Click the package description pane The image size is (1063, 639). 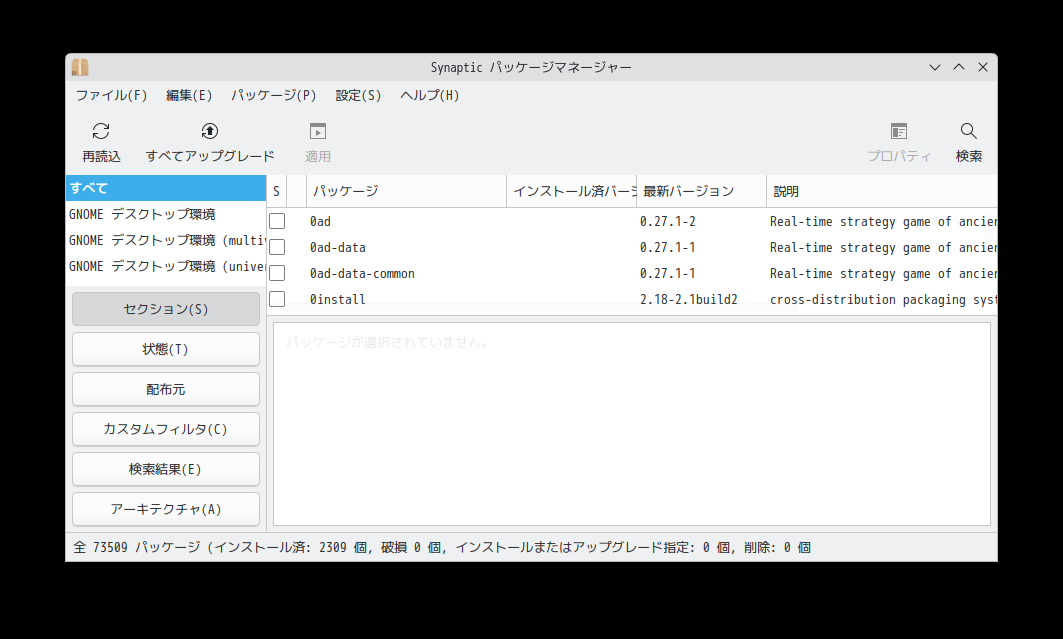(632, 424)
